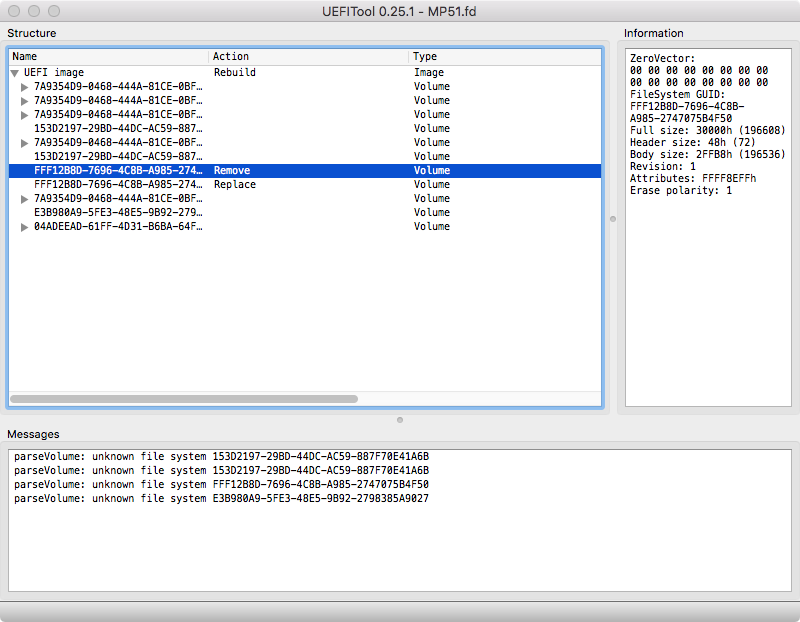Sort by the Name column header
Screen dimensions: 800x622
(108, 57)
